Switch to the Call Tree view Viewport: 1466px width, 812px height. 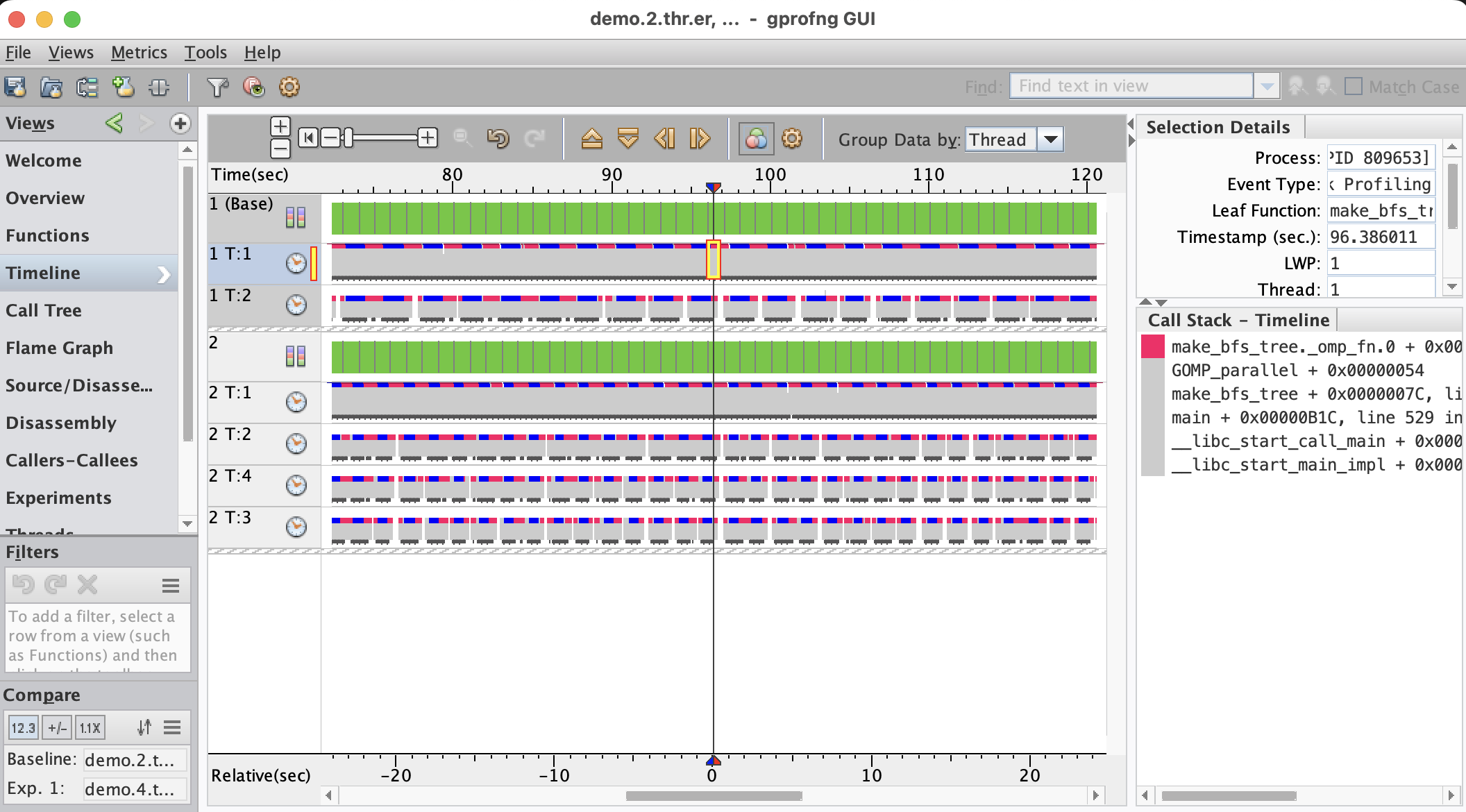[44, 310]
